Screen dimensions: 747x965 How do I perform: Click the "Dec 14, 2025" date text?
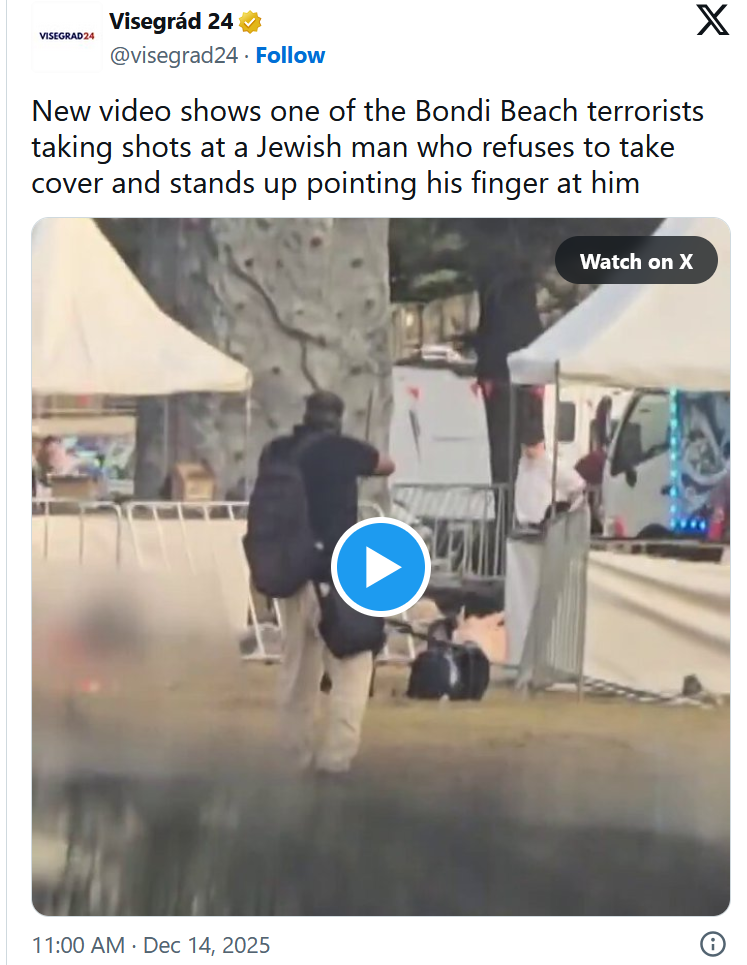coord(207,945)
